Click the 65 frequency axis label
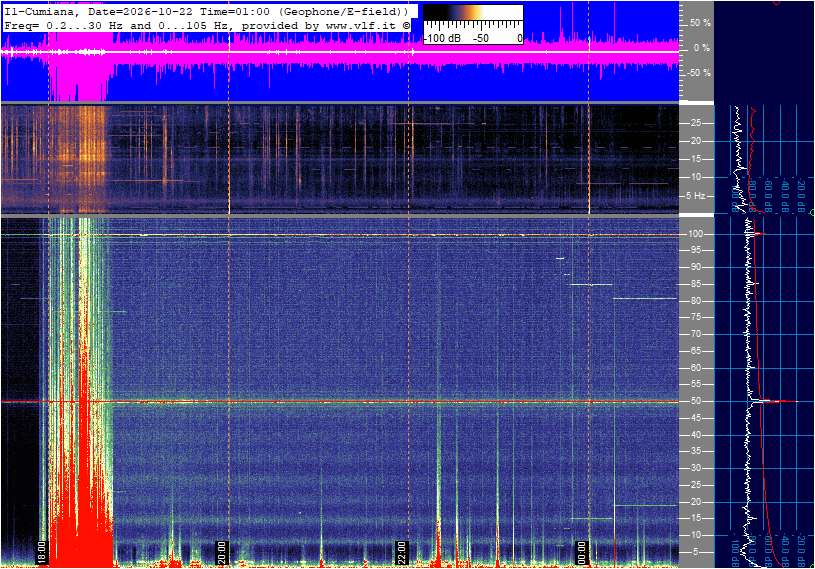 click(695, 351)
